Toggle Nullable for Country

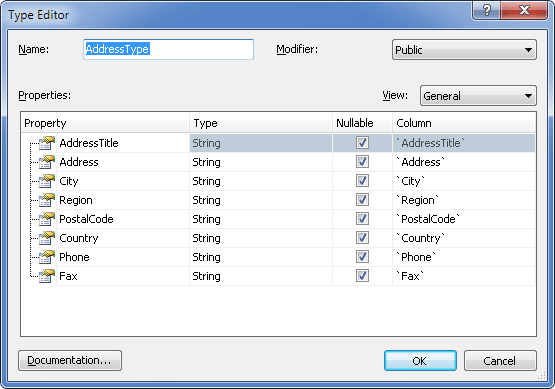362,238
